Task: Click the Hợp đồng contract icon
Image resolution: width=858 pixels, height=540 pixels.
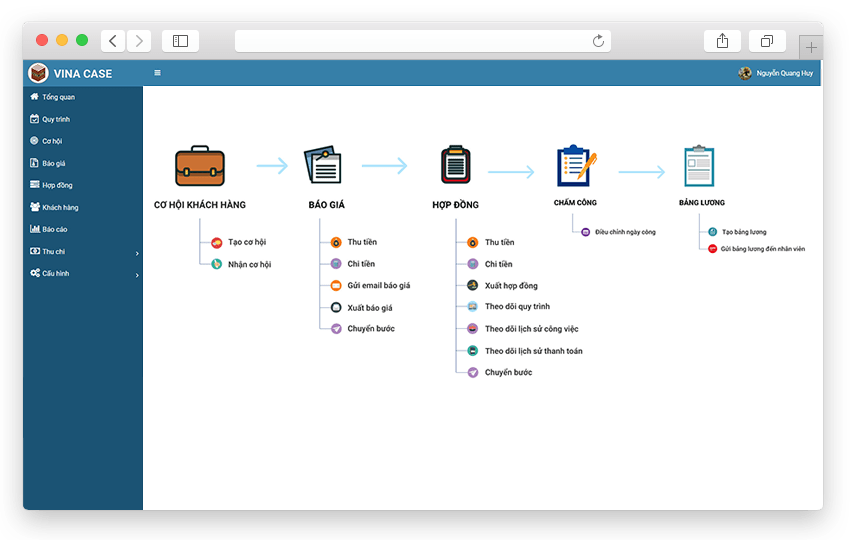Action: 455,166
